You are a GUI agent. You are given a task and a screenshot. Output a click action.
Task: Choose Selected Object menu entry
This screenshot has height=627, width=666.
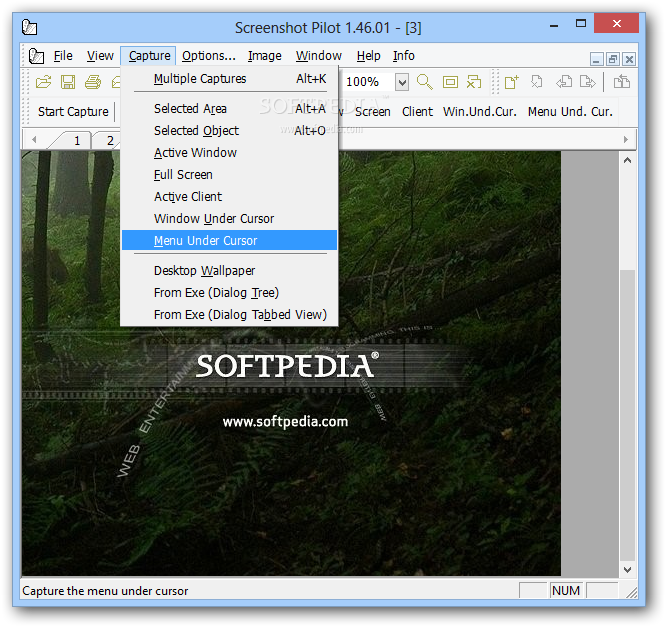point(229,131)
